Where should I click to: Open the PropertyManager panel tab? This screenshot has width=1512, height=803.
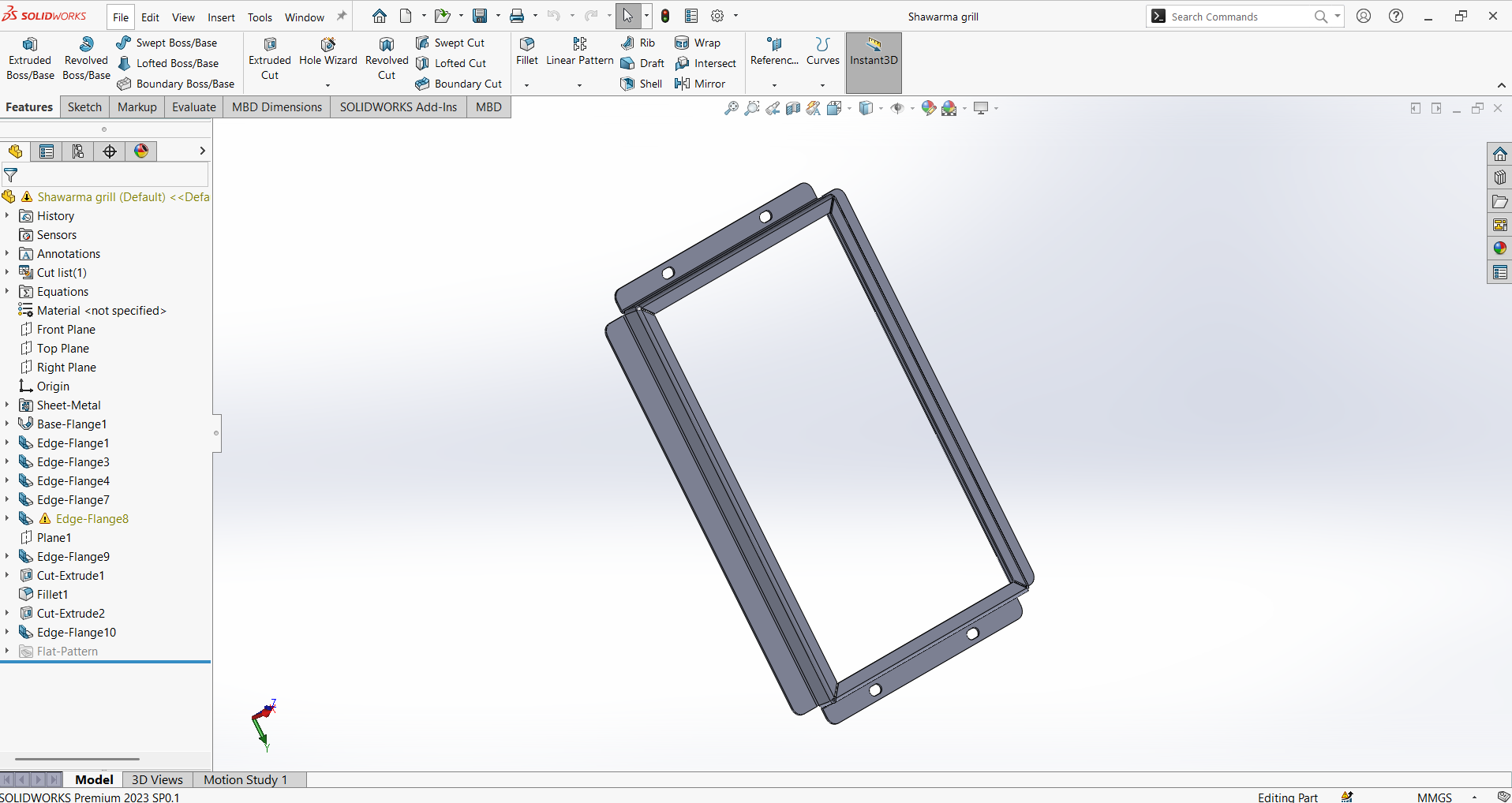point(47,151)
